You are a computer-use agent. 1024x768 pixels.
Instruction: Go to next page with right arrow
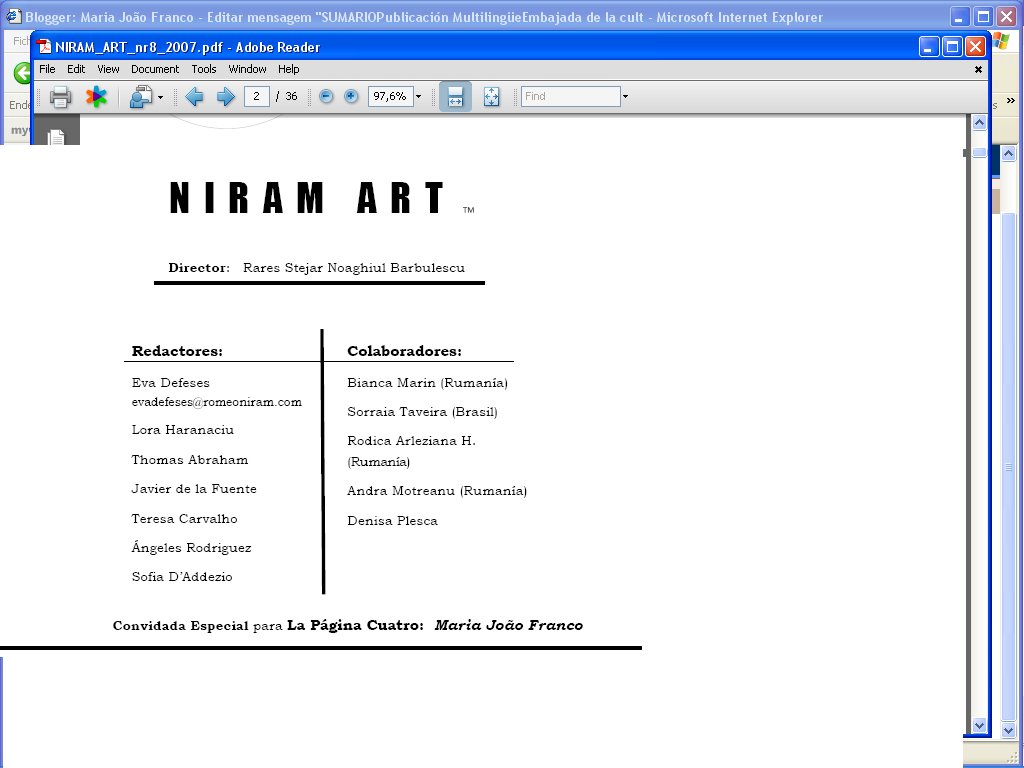pos(224,96)
